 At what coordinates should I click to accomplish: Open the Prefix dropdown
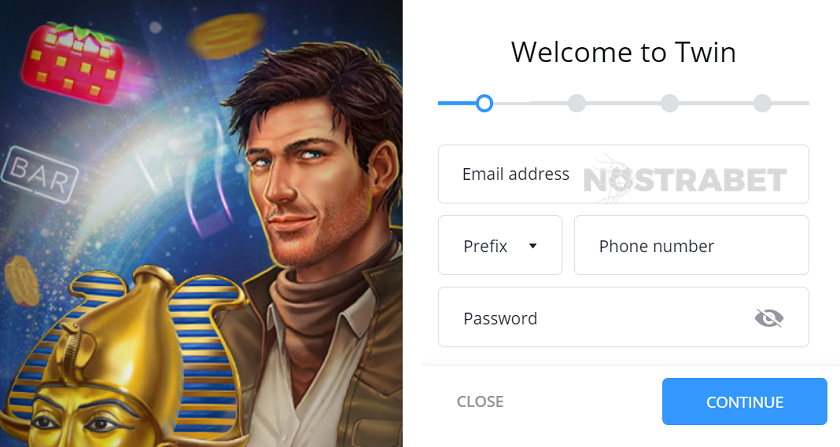click(500, 245)
